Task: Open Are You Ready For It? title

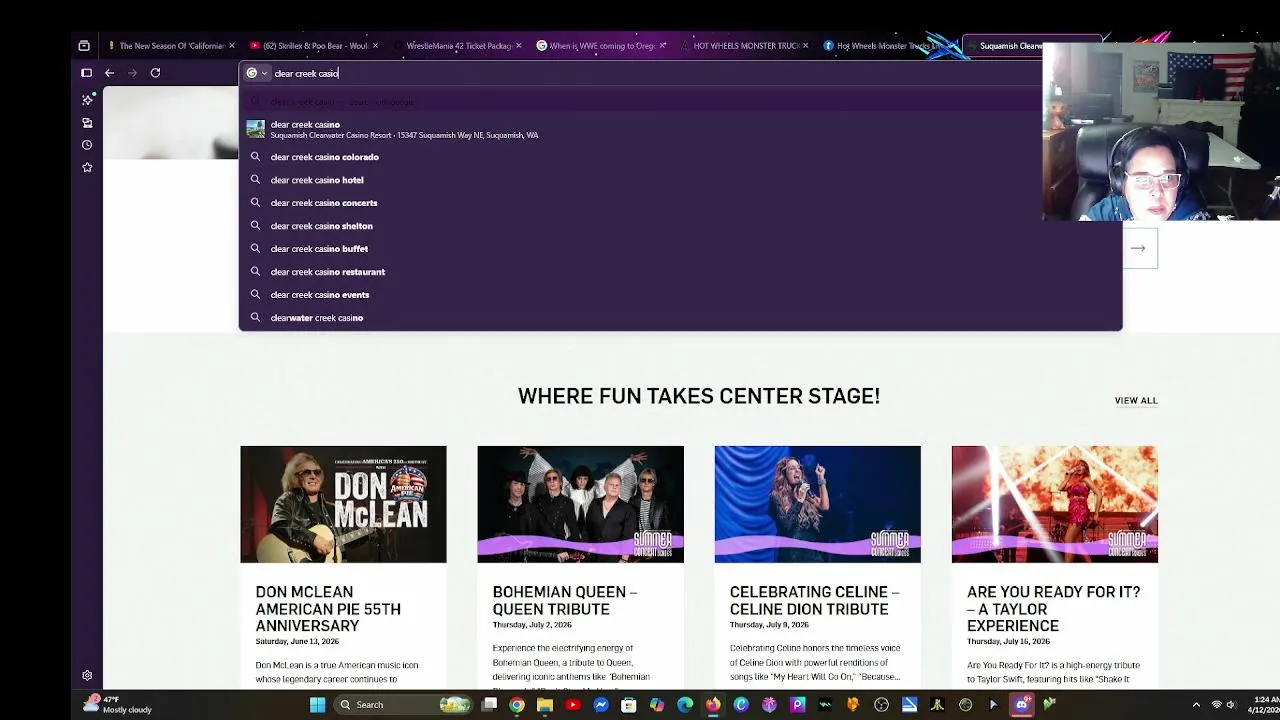Action: coord(1053,609)
